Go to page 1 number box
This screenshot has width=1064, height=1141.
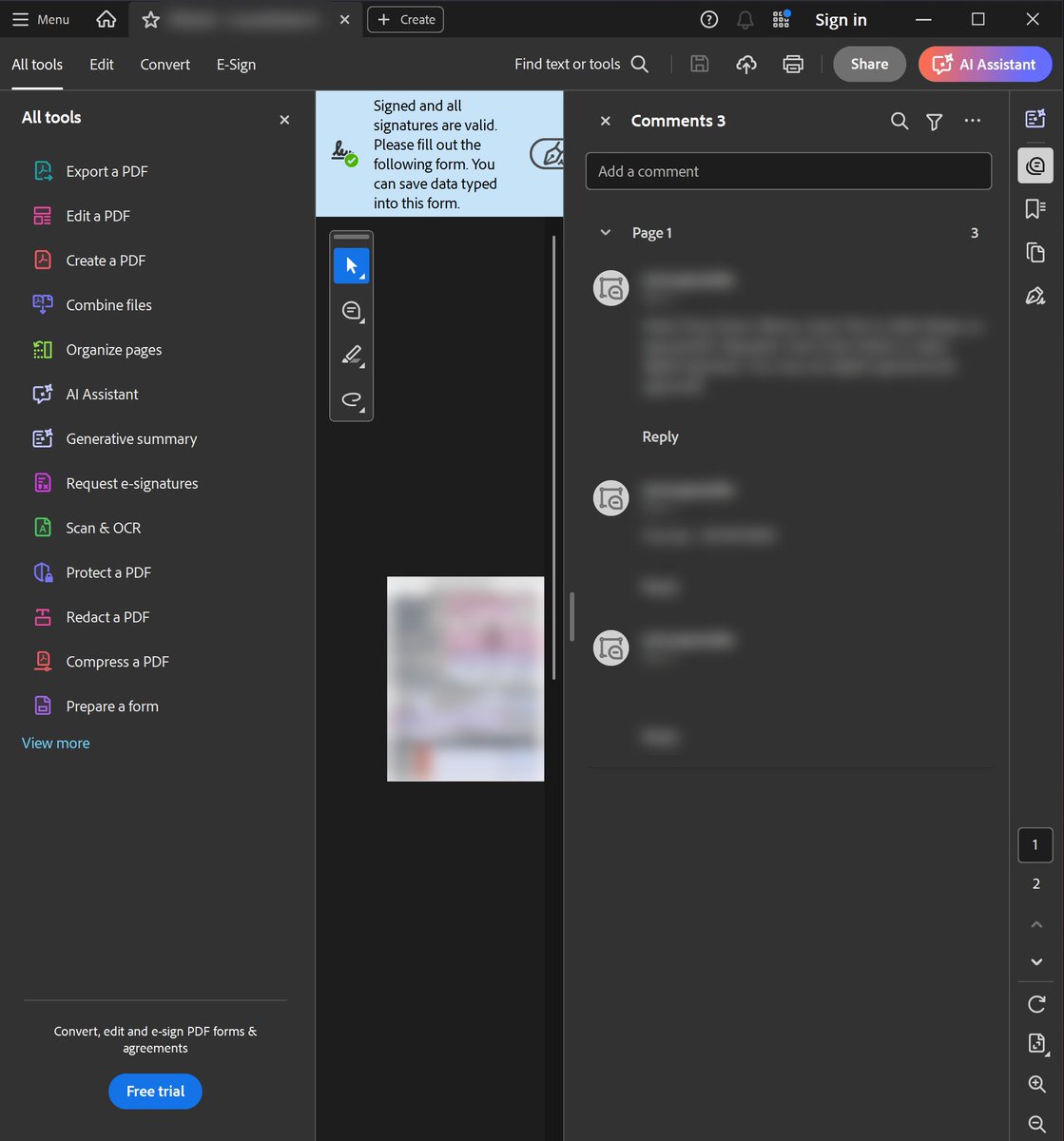point(1035,845)
